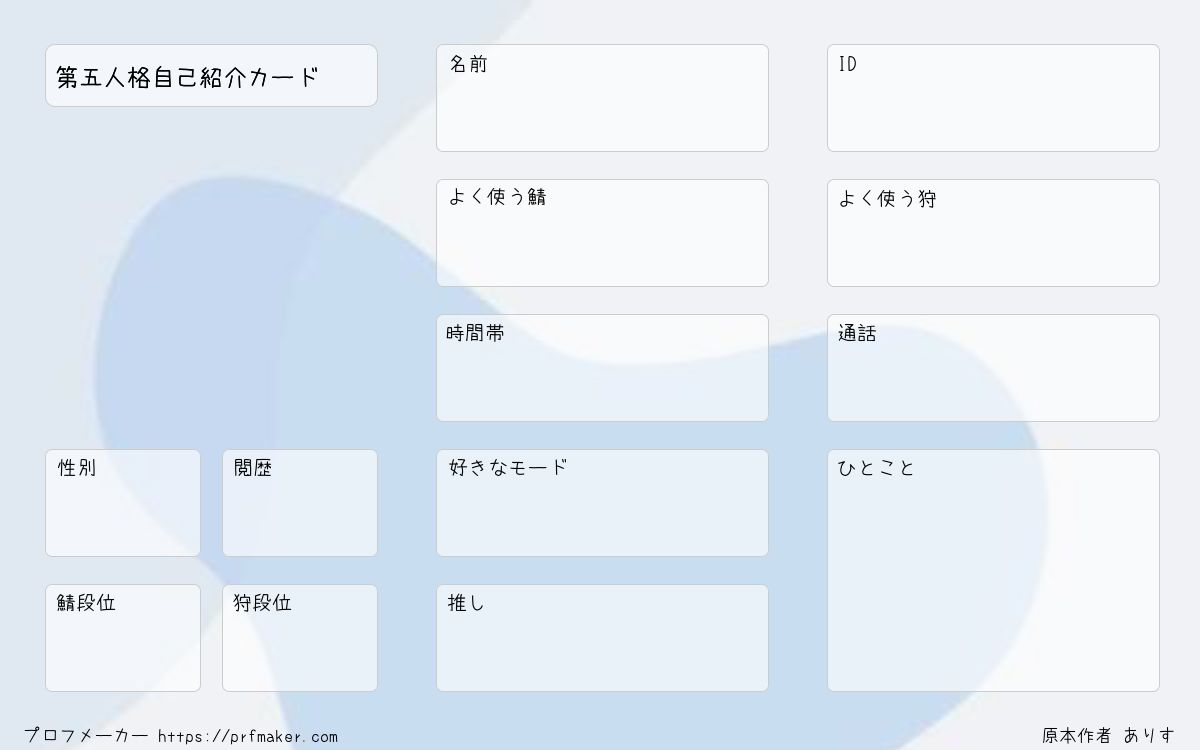Click the よく使う狩 field
Image resolution: width=1200 pixels, height=750 pixels.
pyautogui.click(x=993, y=233)
